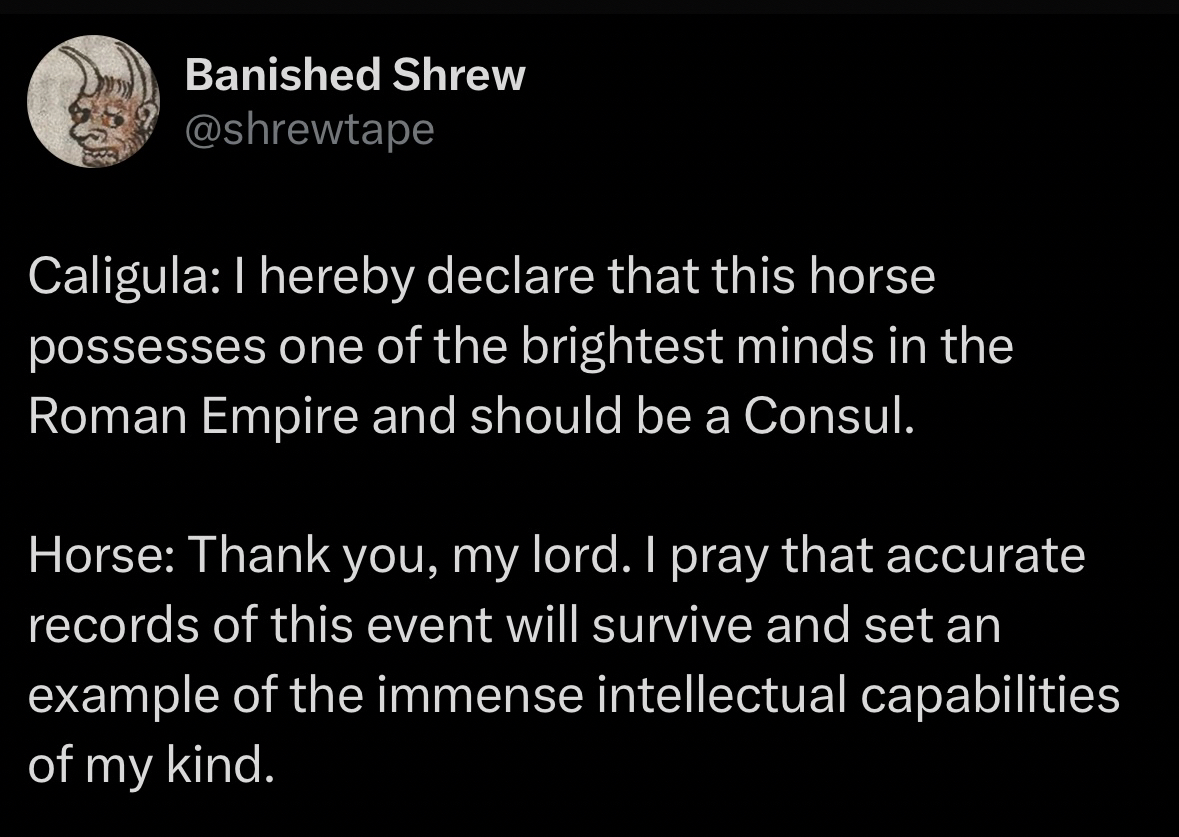Click the Banished Shrew profile avatar
Screen dimensions: 1179x837
tap(93, 102)
